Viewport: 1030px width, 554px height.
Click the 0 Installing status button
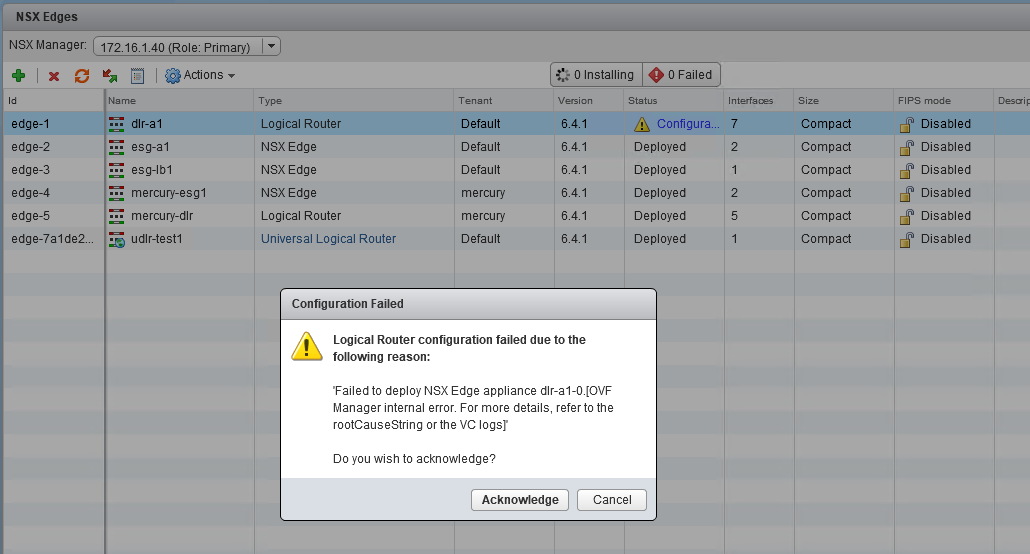[x=595, y=75]
